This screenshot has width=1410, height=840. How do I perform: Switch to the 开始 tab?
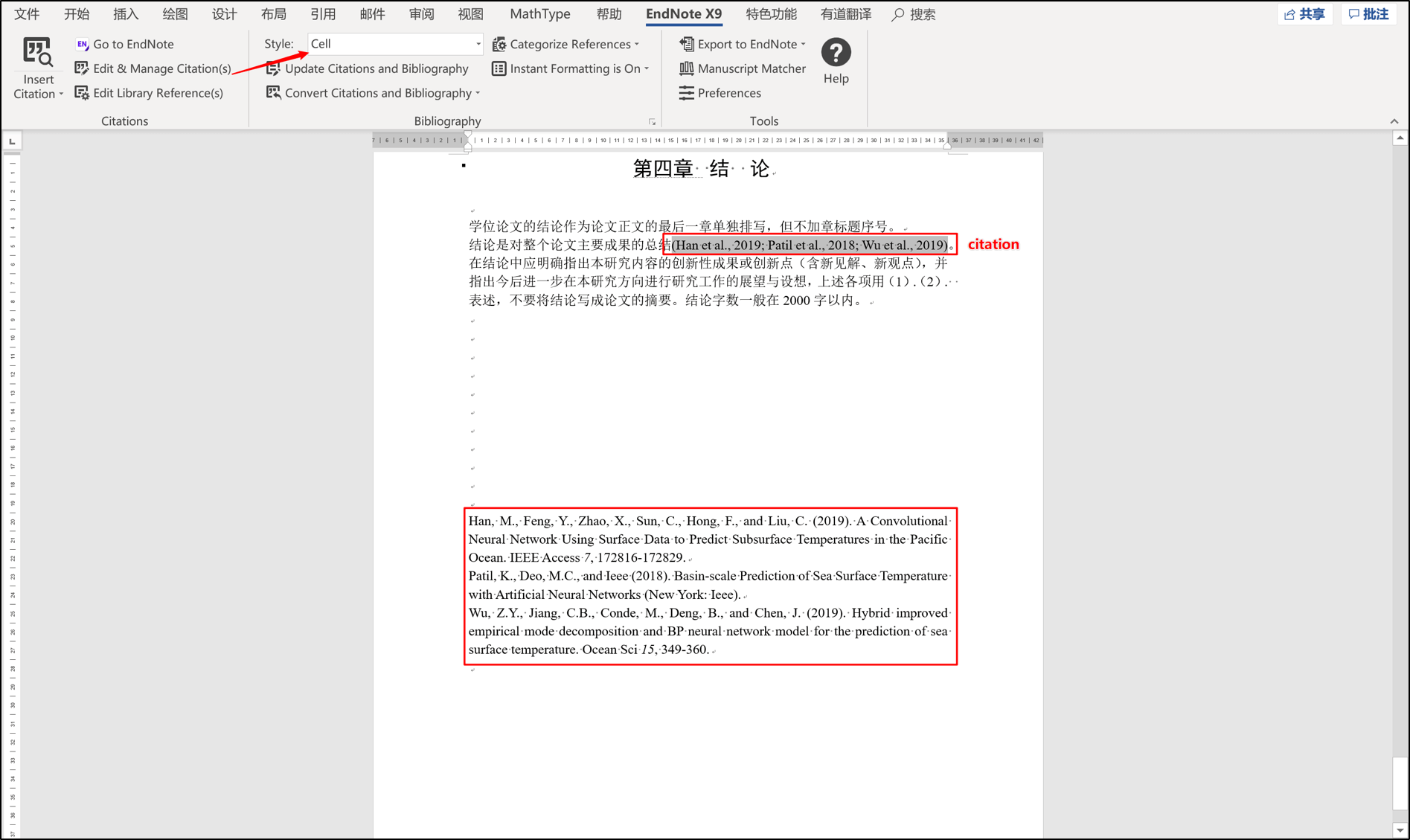[77, 14]
